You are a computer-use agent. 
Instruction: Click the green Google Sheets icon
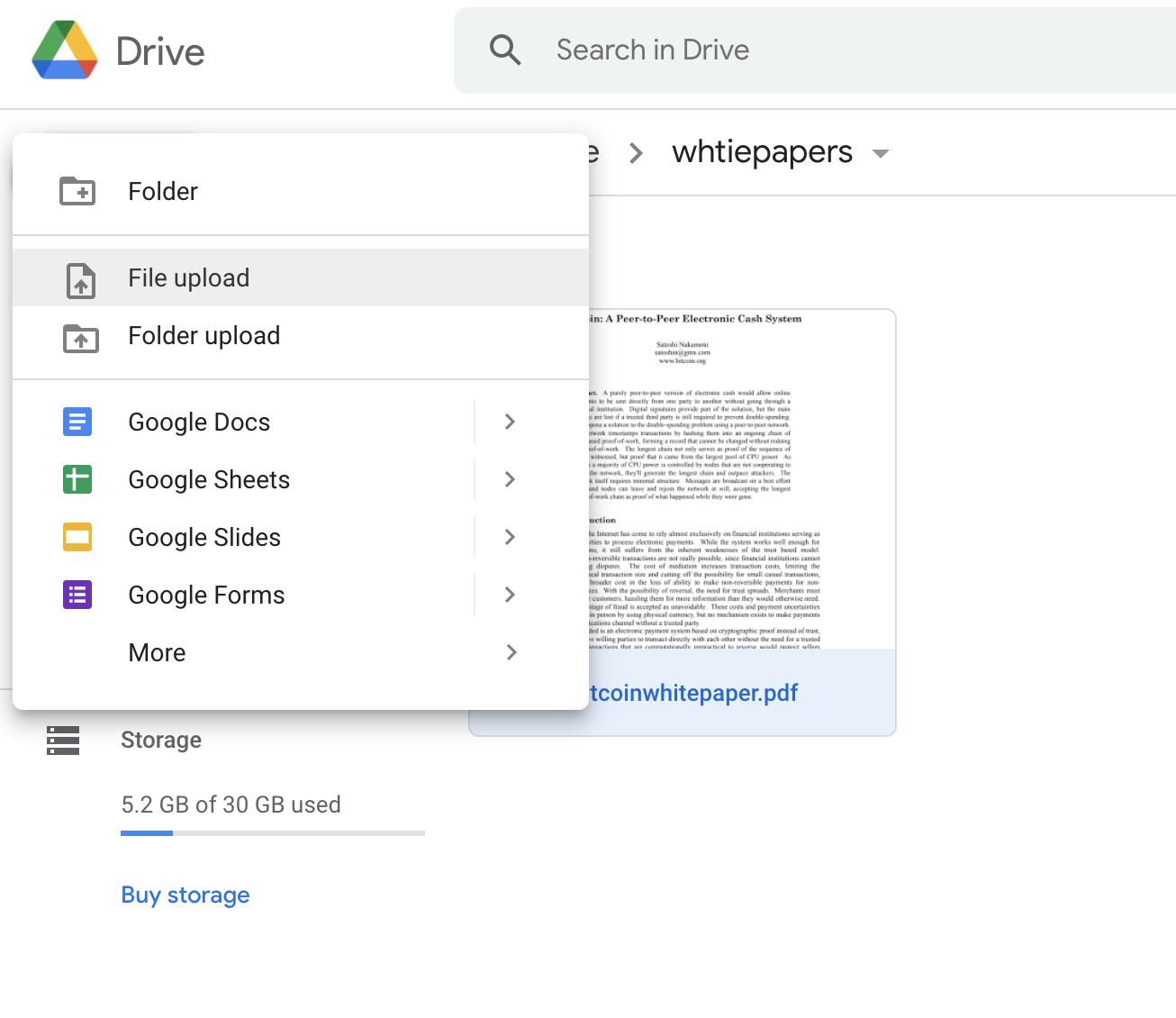[77, 479]
